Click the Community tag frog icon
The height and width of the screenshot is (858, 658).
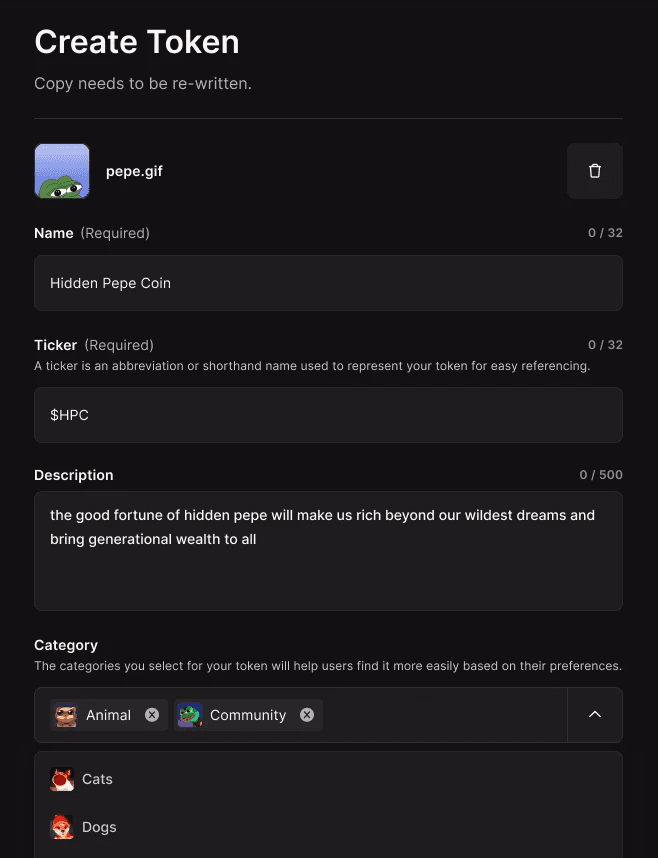[190, 715]
